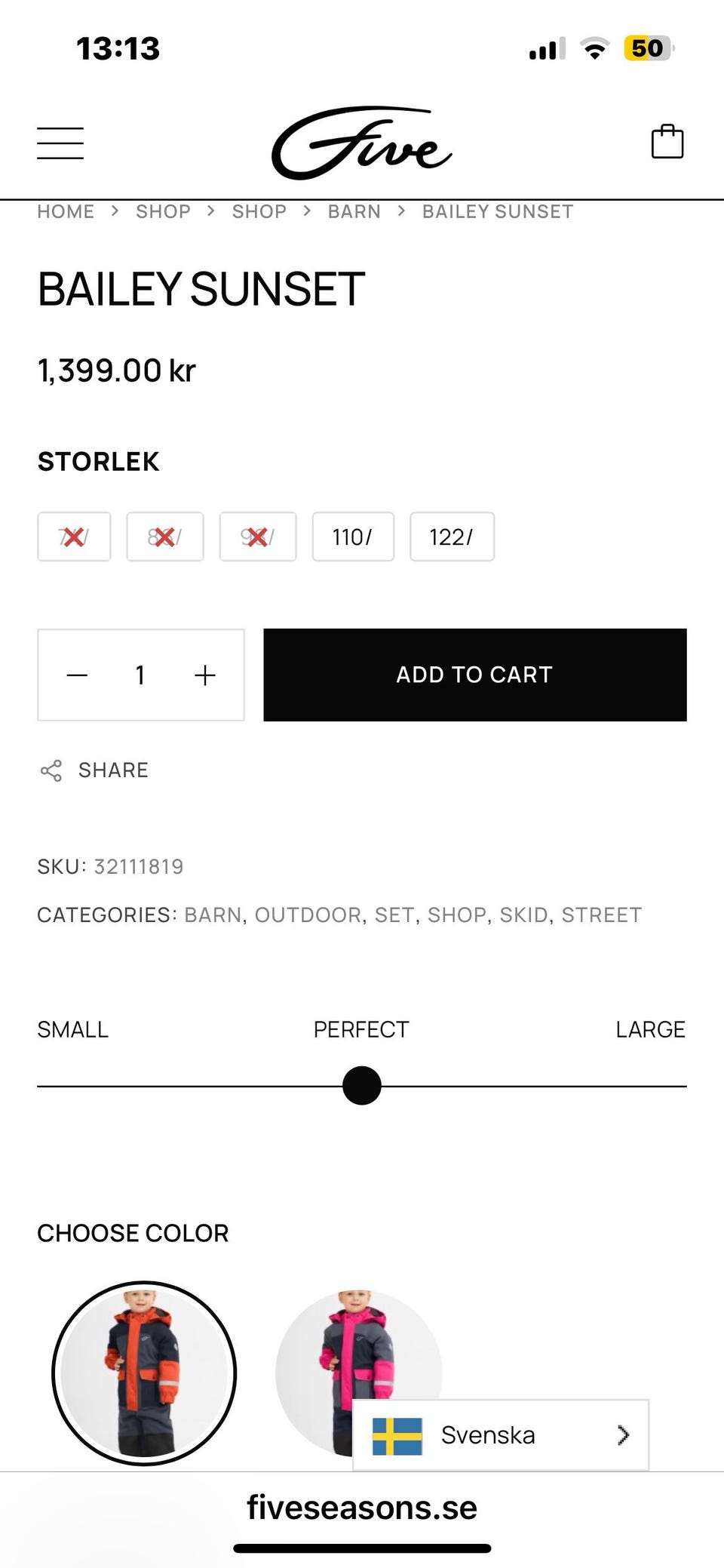Click the fit slider handle
The image size is (724, 1568).
click(x=362, y=1085)
